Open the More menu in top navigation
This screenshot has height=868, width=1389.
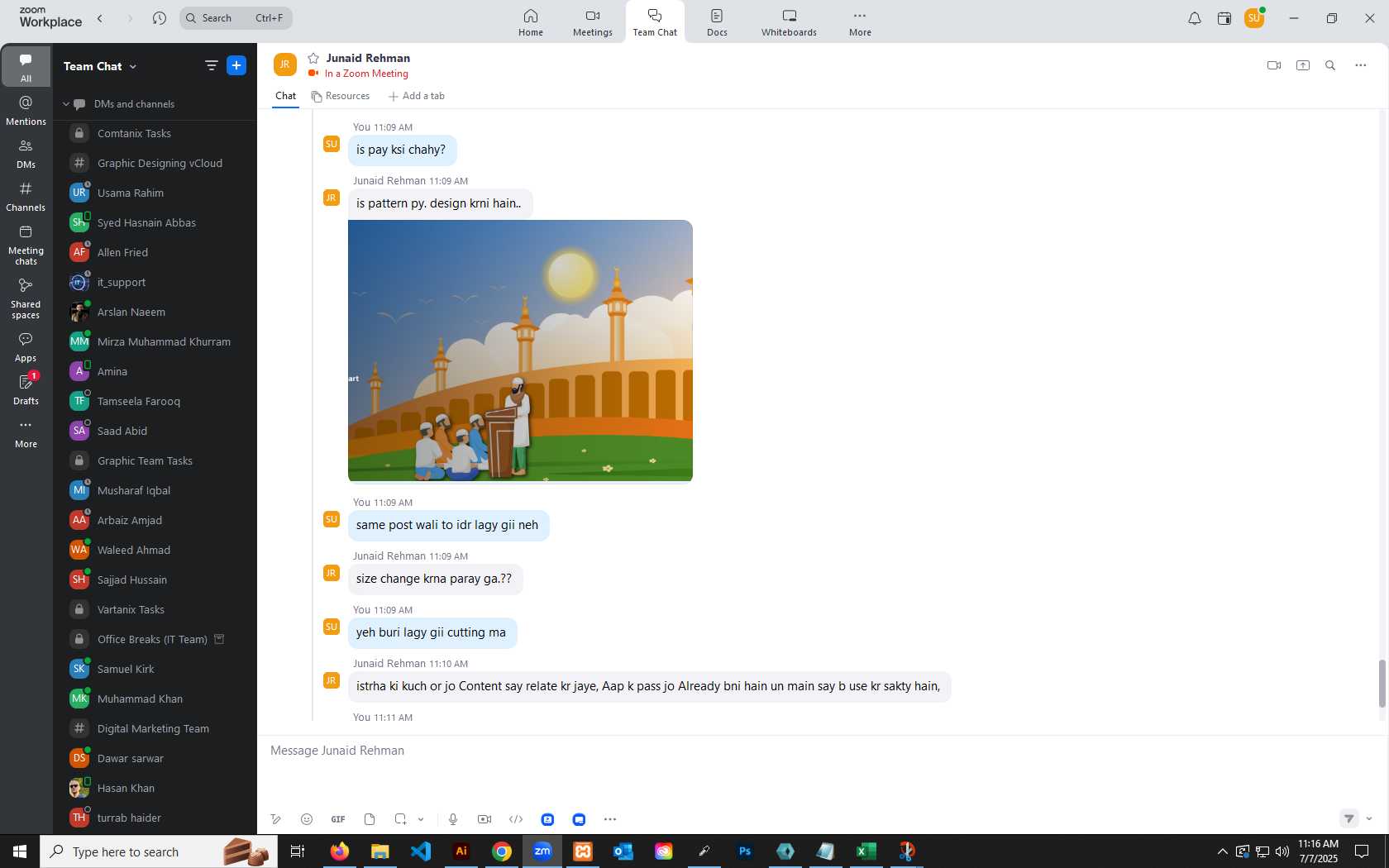tap(860, 22)
